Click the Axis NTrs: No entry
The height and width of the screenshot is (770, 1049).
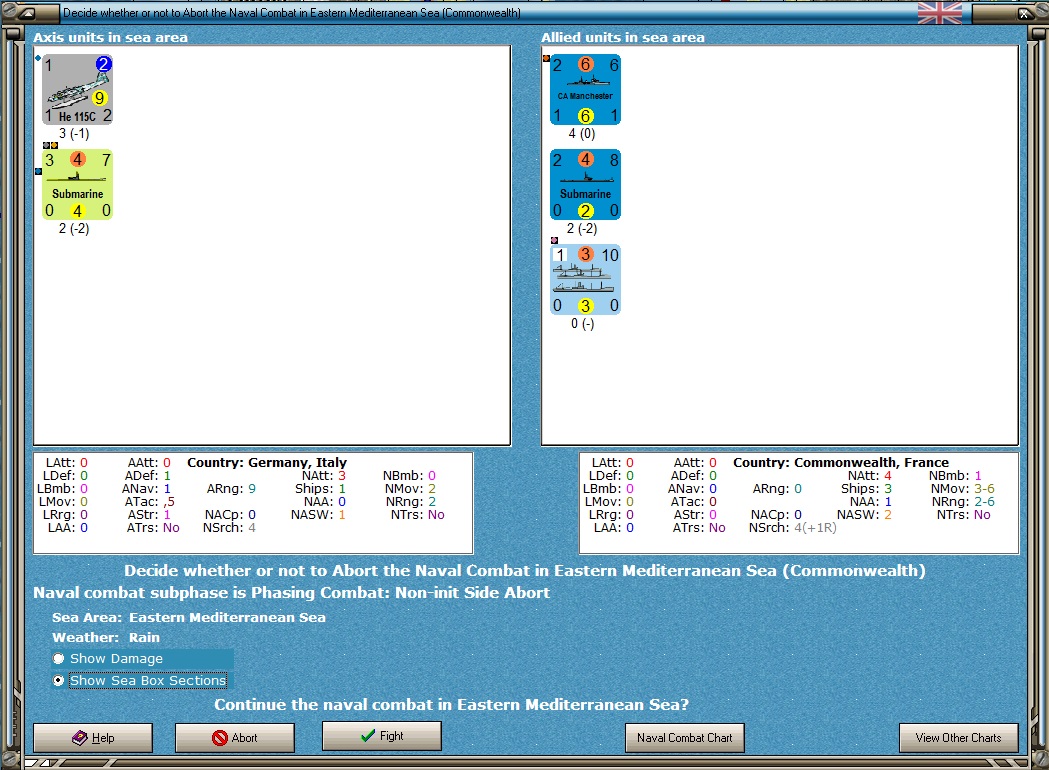pyautogui.click(x=417, y=514)
